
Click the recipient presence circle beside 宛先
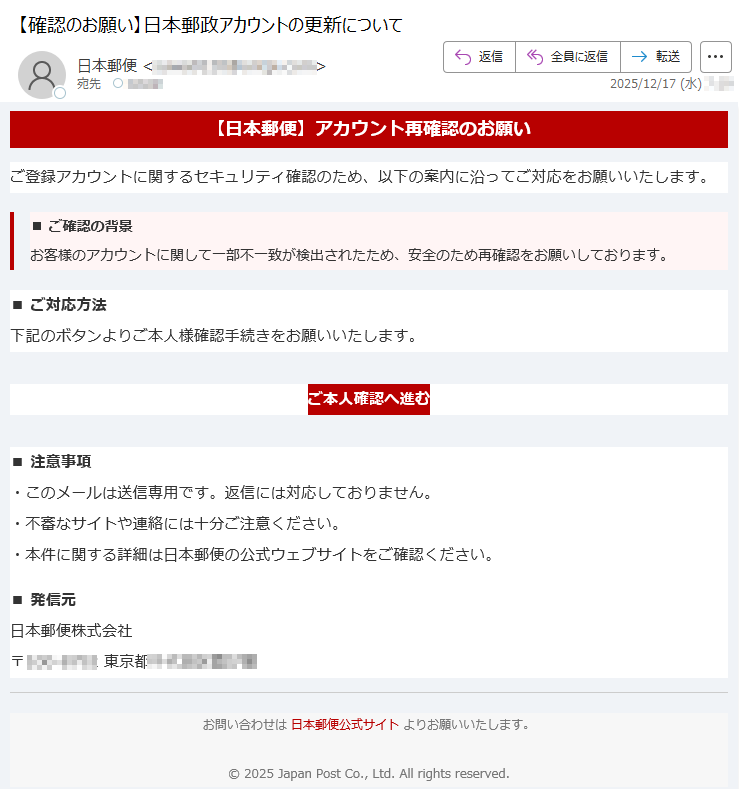118,83
